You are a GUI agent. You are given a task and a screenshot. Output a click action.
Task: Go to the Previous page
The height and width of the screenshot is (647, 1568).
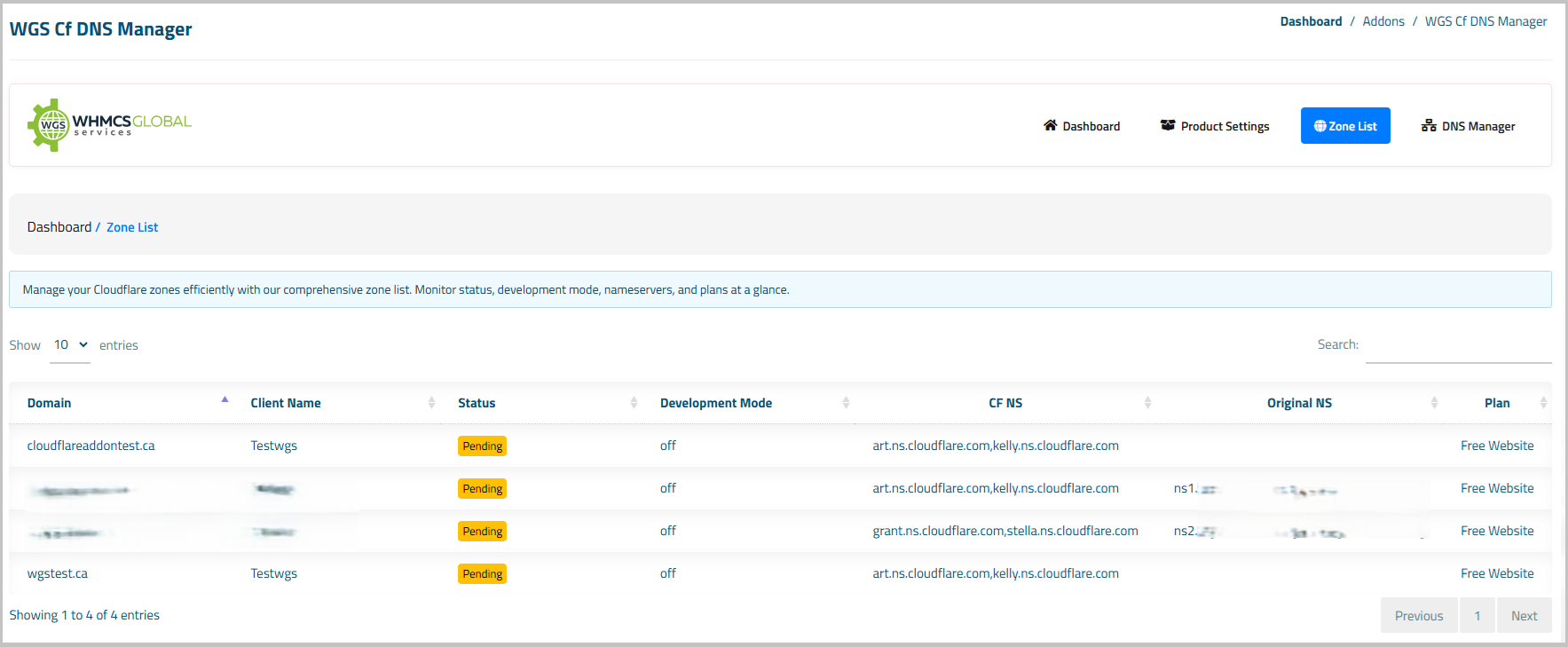click(1418, 616)
